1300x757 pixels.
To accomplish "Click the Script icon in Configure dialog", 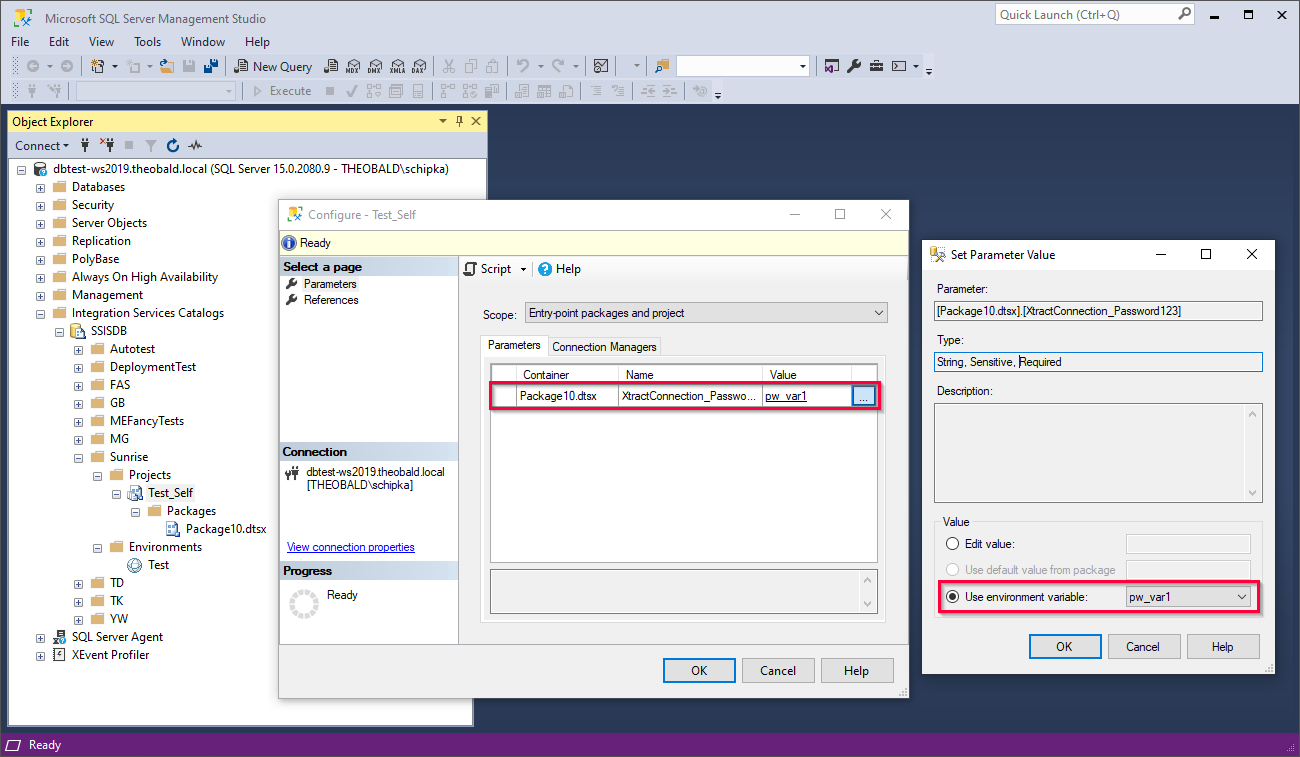I will pos(471,269).
